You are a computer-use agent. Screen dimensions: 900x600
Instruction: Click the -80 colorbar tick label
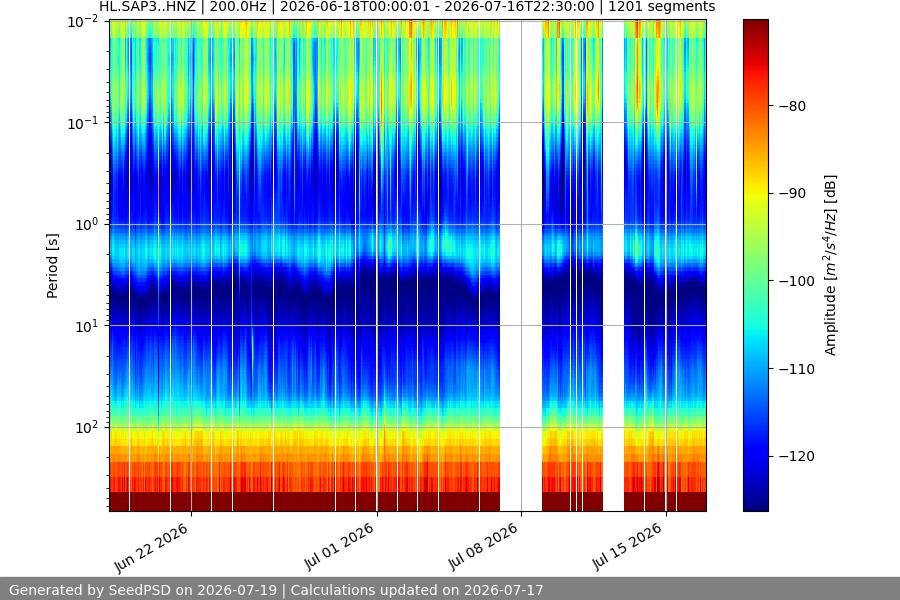pos(792,106)
